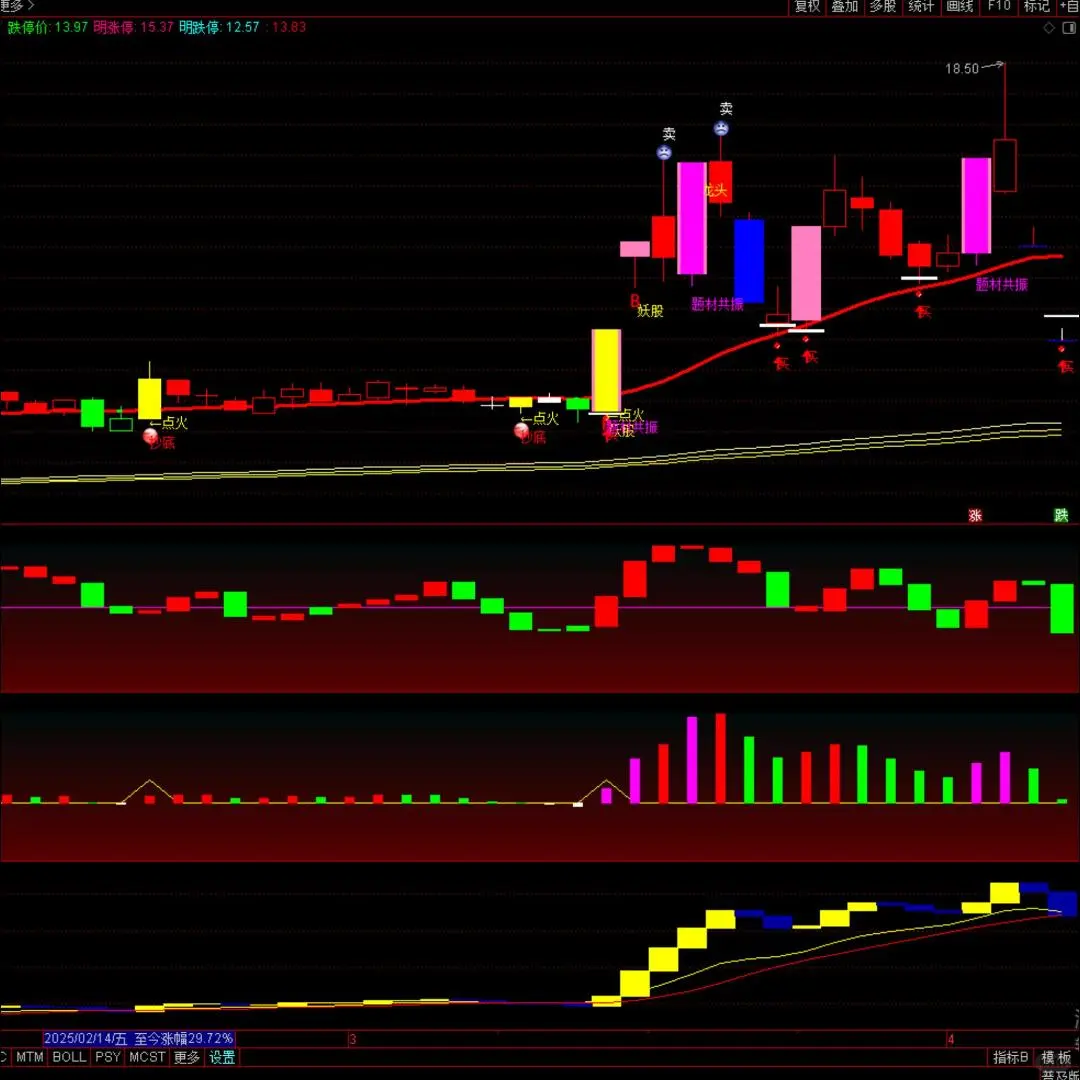
Task: Click the diamond icon below toolbar
Action: coord(1049,28)
